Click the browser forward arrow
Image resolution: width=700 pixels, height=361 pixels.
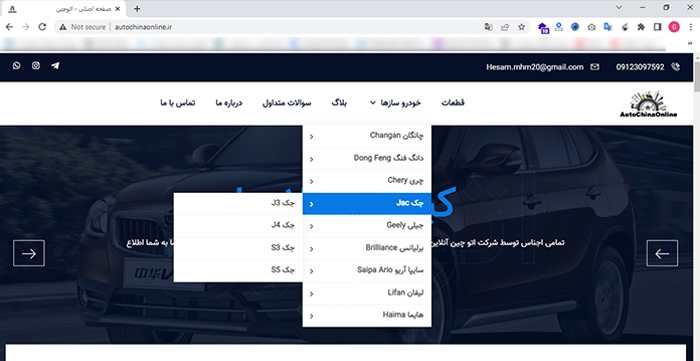tap(26, 27)
